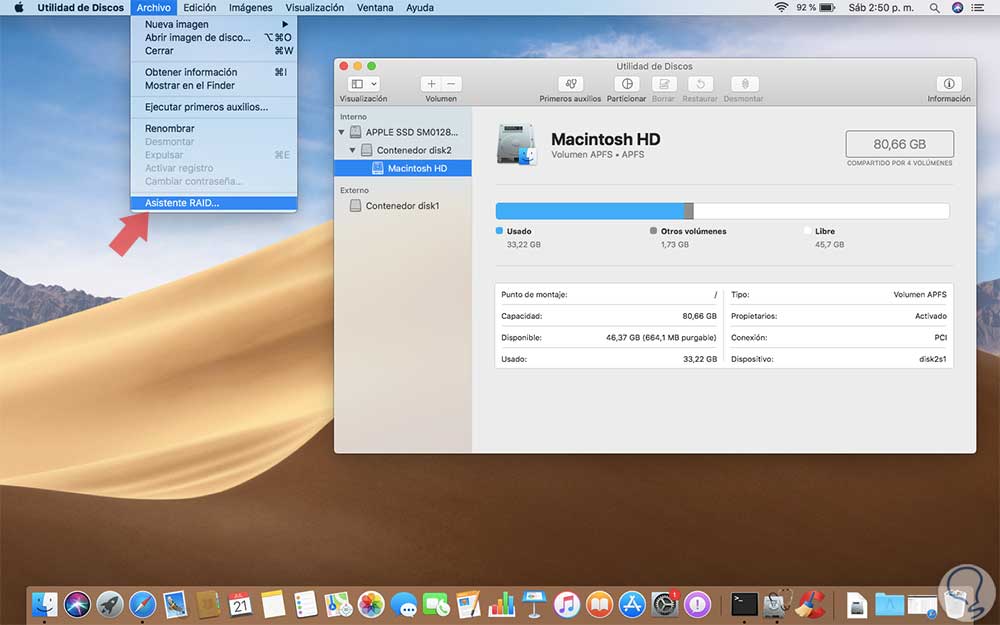Open the Visualización menu in menu bar

coord(314,8)
